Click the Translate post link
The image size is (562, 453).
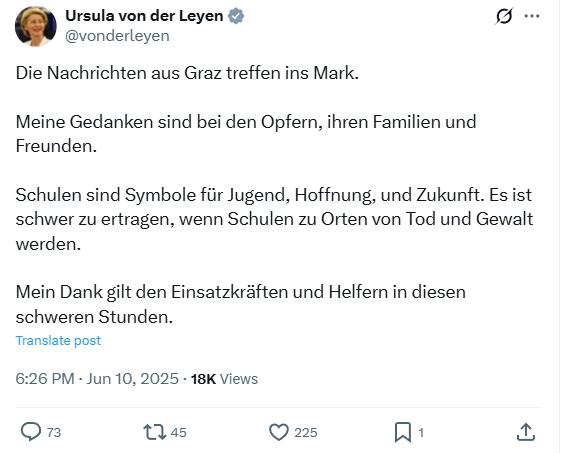pos(58,340)
